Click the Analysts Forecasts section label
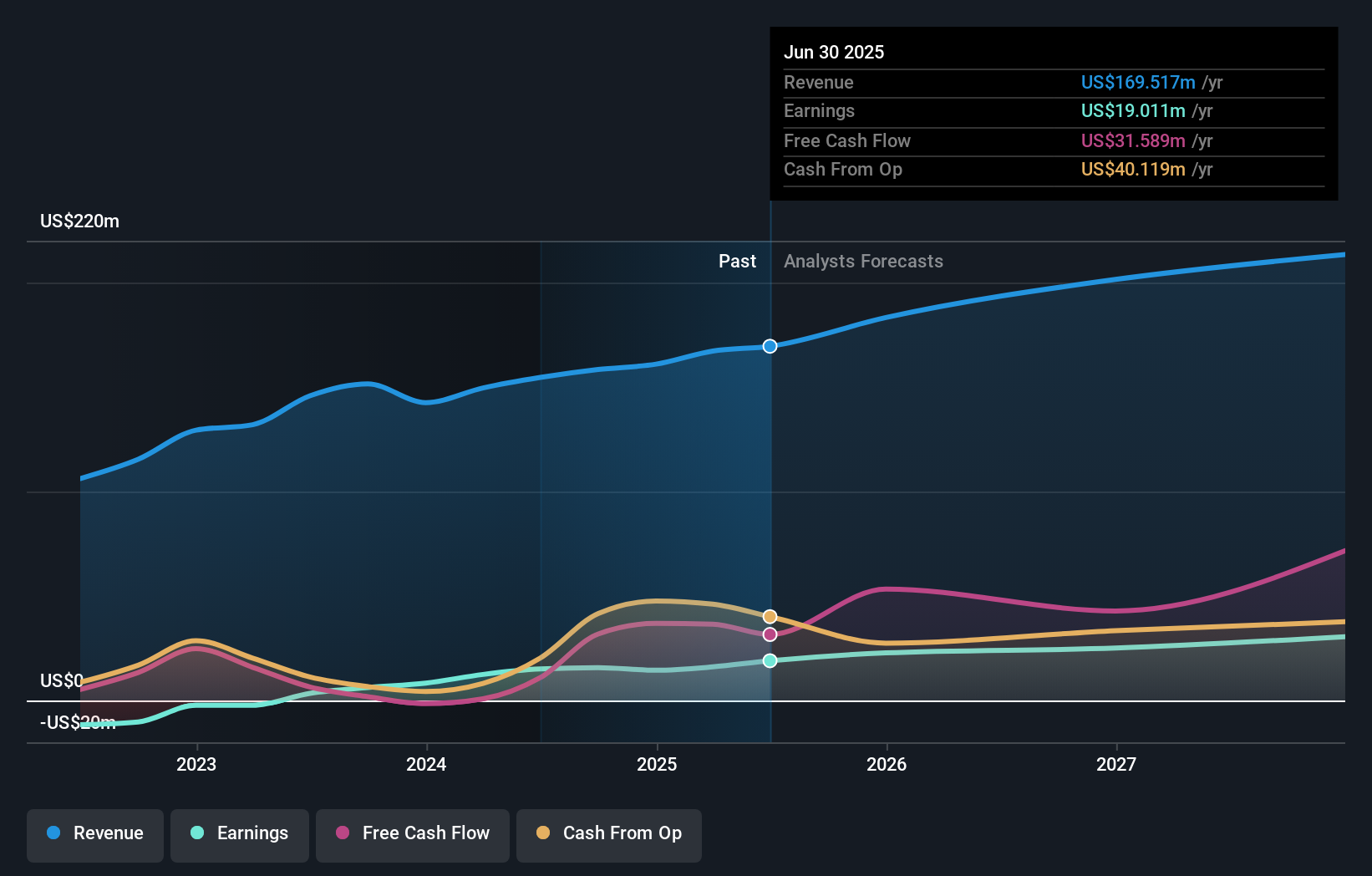Screen dimensions: 1372x876 coord(863,262)
